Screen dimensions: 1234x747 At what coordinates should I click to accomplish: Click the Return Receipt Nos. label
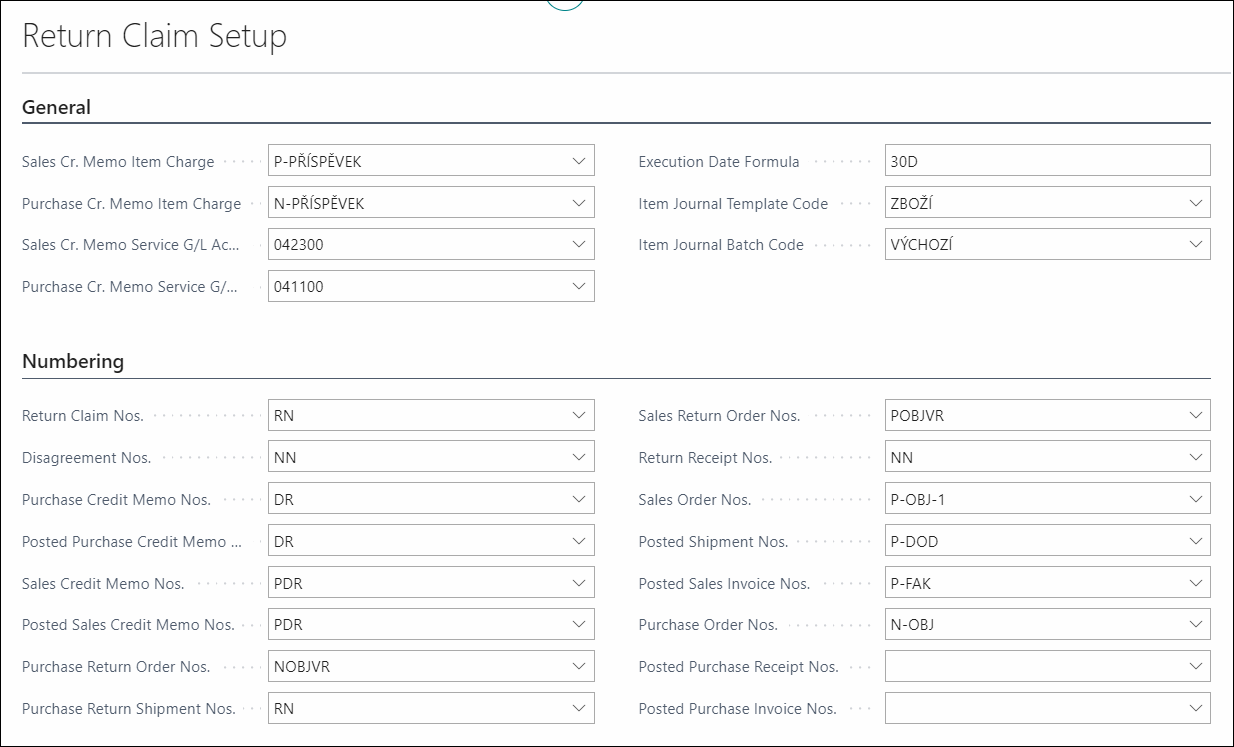[705, 457]
